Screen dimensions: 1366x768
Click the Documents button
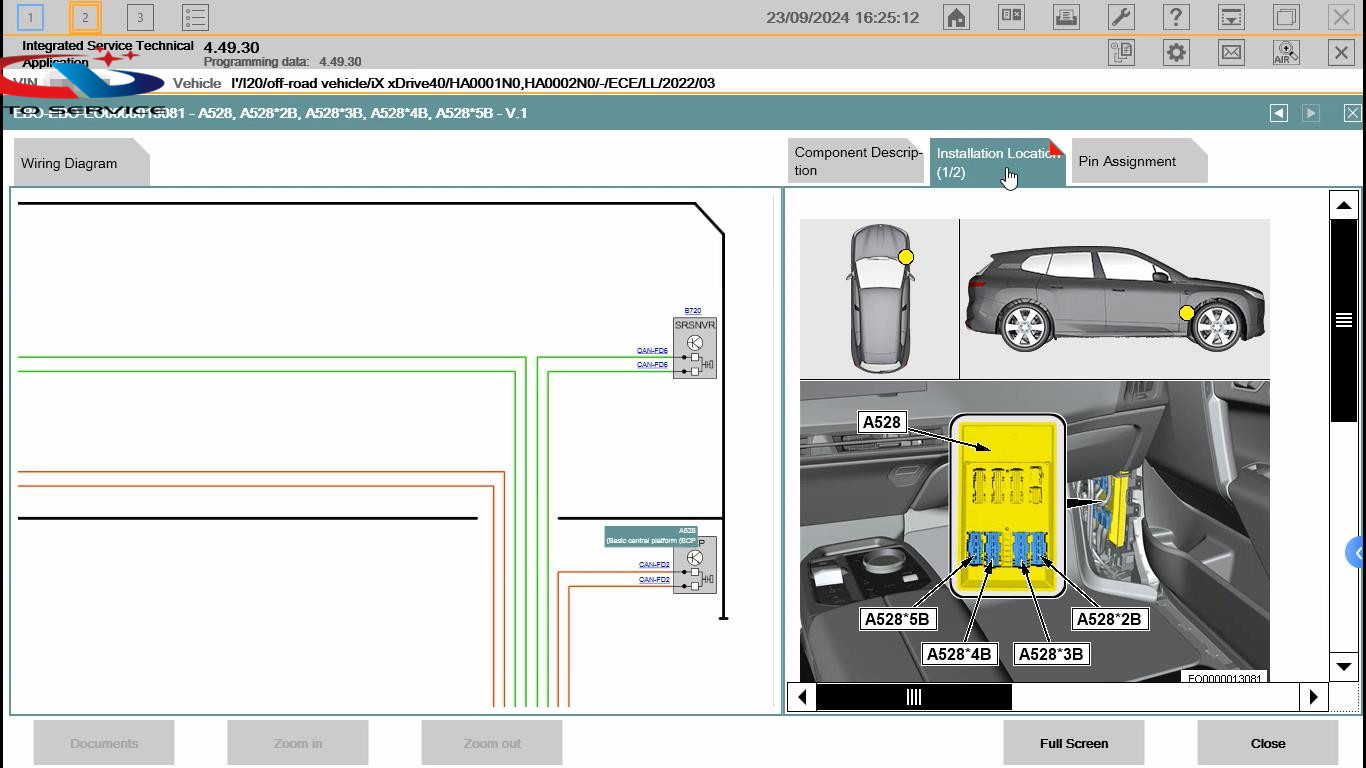tap(104, 743)
